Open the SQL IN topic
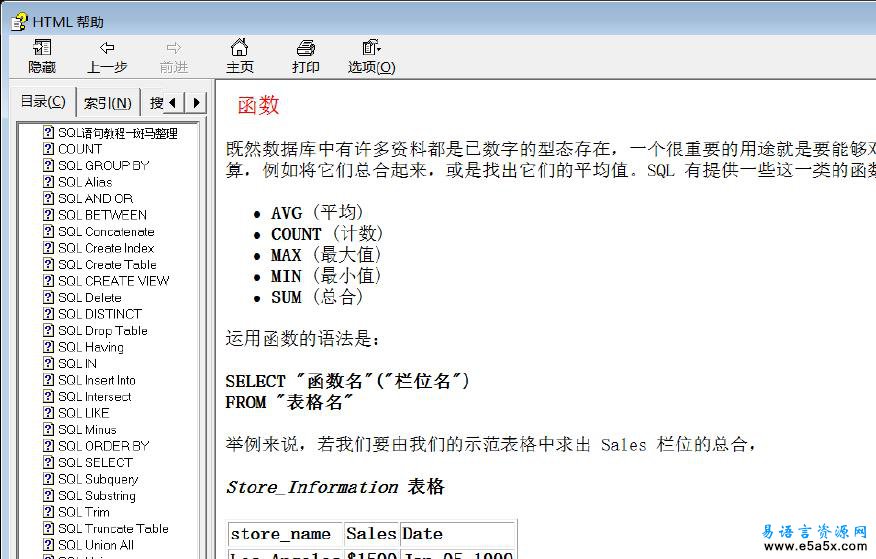 tap(78, 364)
